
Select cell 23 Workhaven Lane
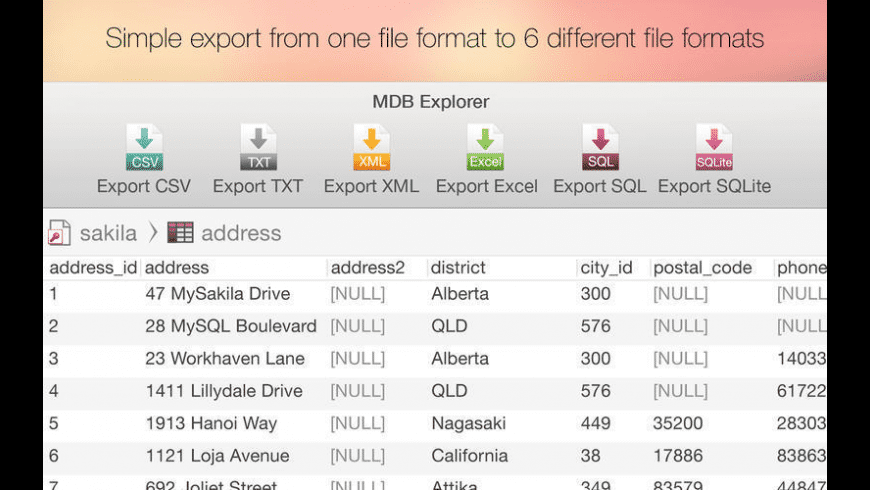225,358
